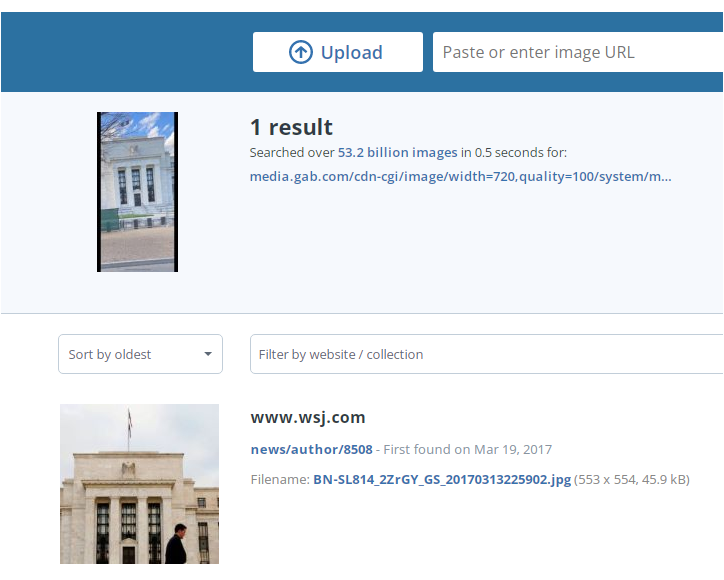Select the www.wsj.com result heading

(x=308, y=417)
